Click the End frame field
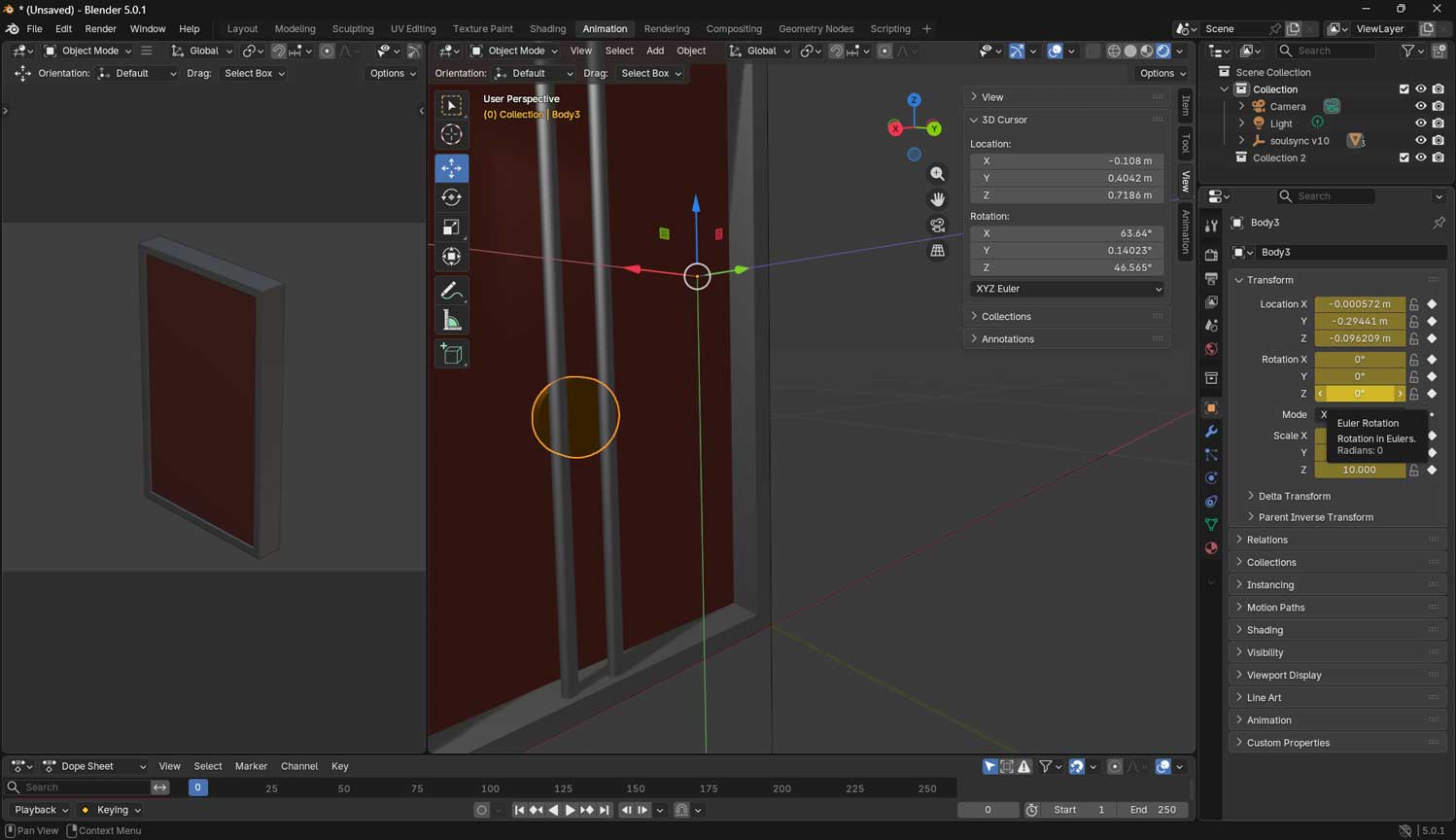Image resolution: width=1456 pixels, height=840 pixels. click(1153, 810)
